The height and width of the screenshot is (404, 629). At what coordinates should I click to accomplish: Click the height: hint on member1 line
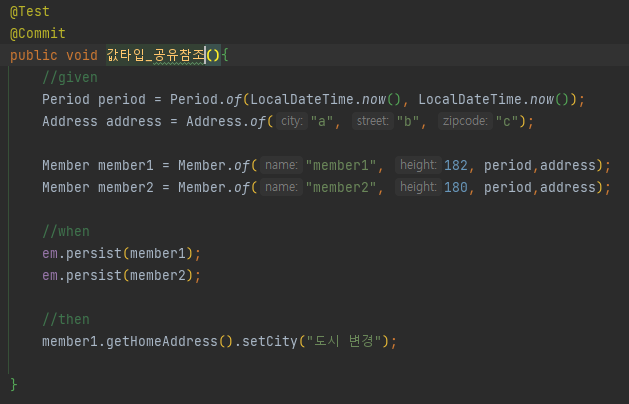(x=418, y=165)
